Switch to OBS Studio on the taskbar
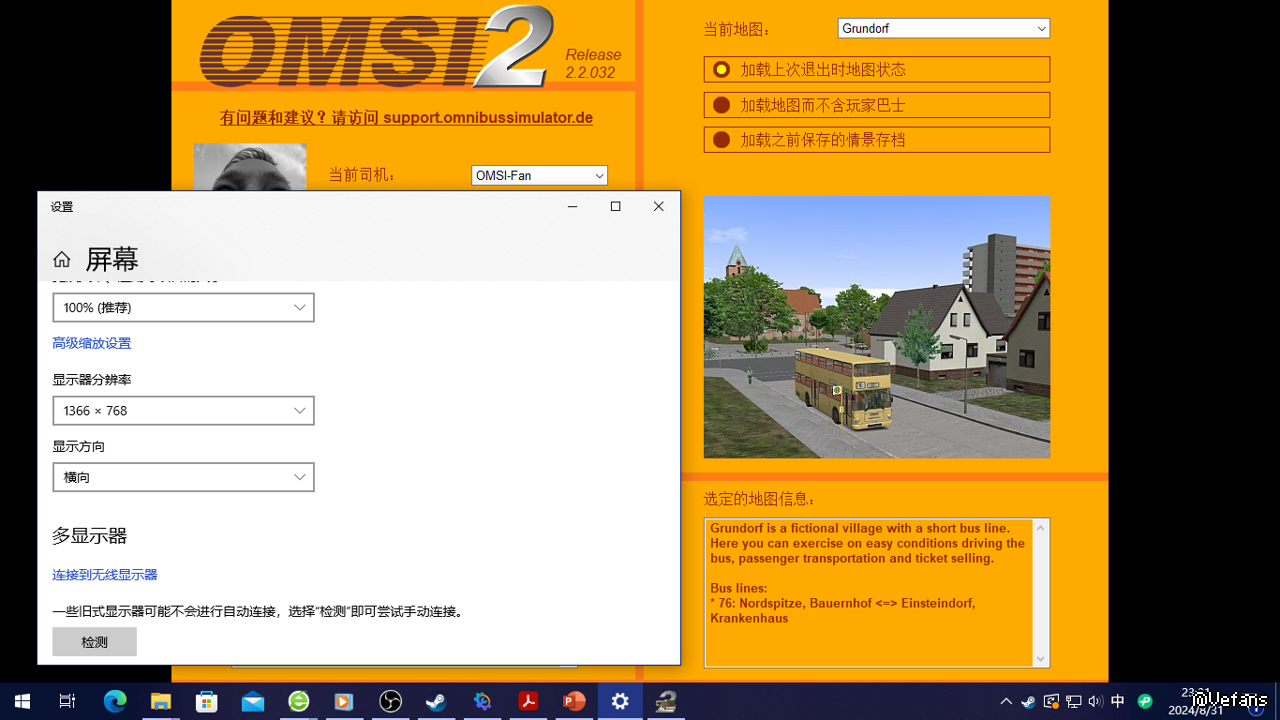Viewport: 1280px width, 720px height. 390,701
